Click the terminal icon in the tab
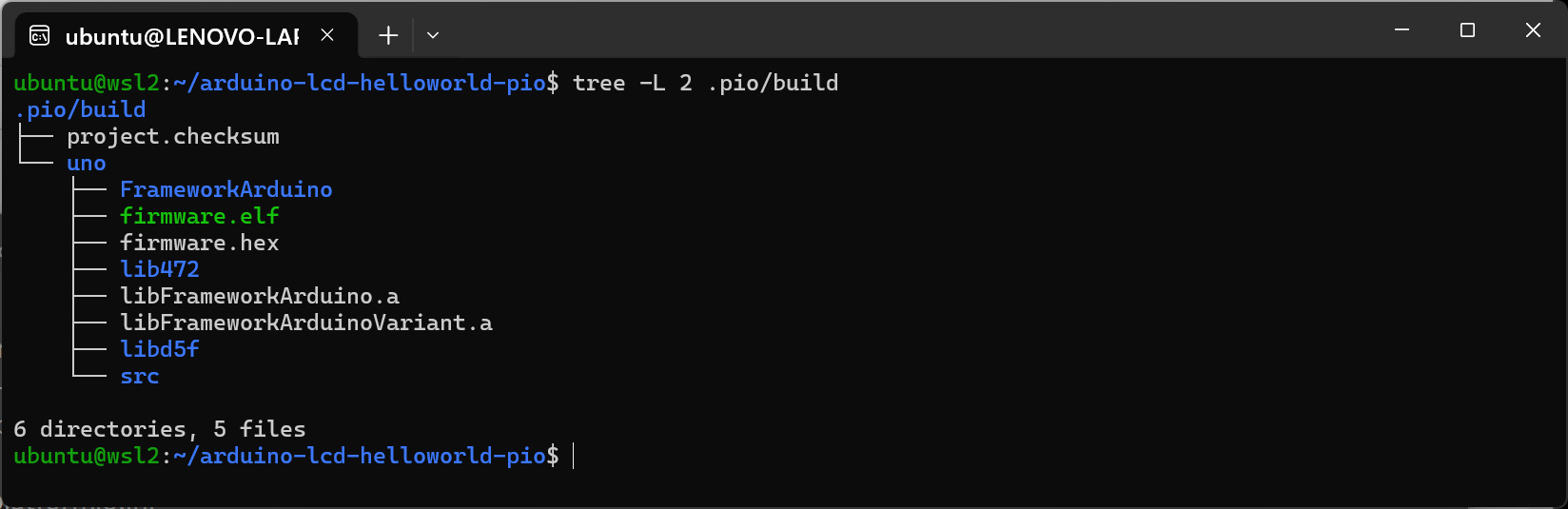This screenshot has width=1568, height=509. tap(40, 36)
